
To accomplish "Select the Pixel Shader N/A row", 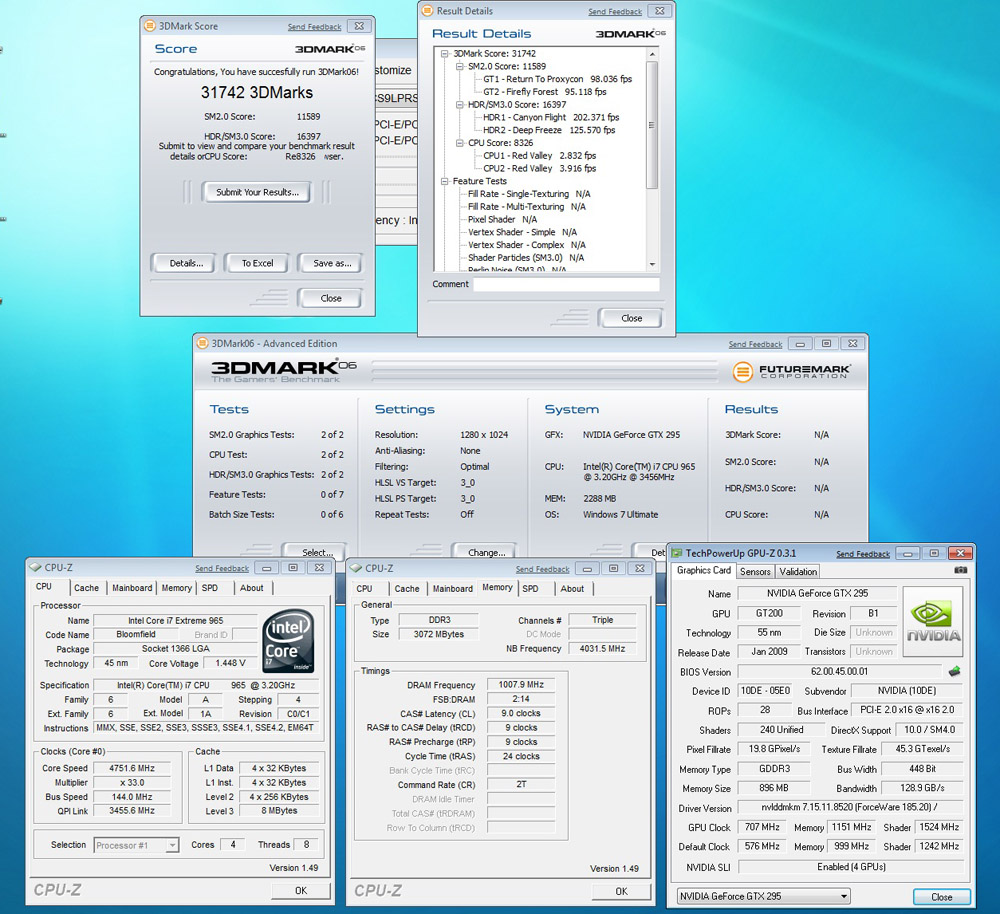I will (502, 219).
